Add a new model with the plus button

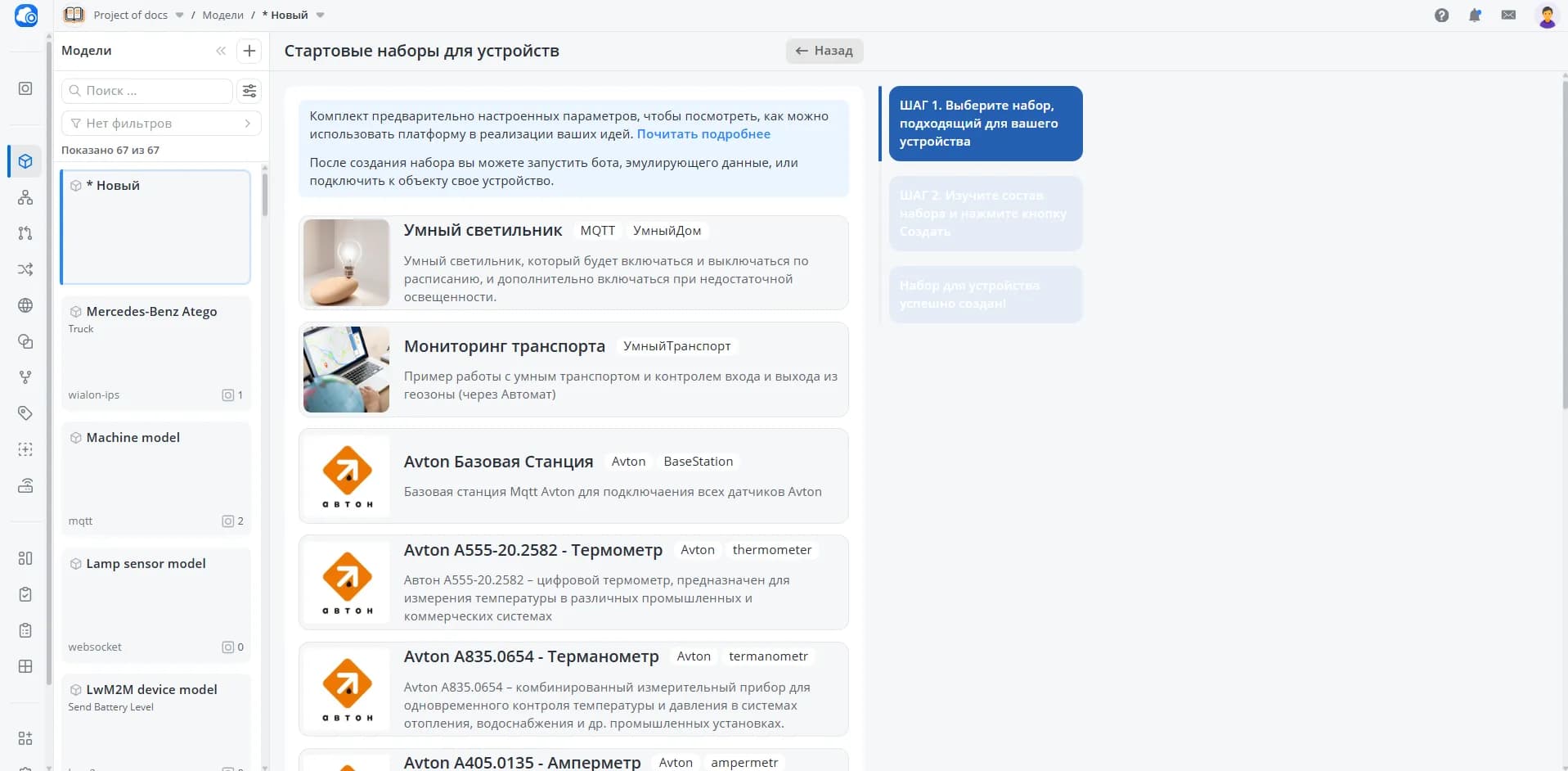click(x=249, y=51)
